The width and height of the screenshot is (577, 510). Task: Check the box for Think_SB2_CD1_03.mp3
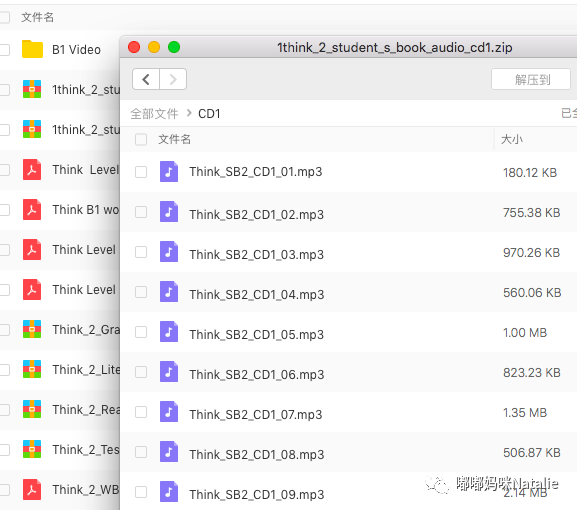[x=141, y=252]
